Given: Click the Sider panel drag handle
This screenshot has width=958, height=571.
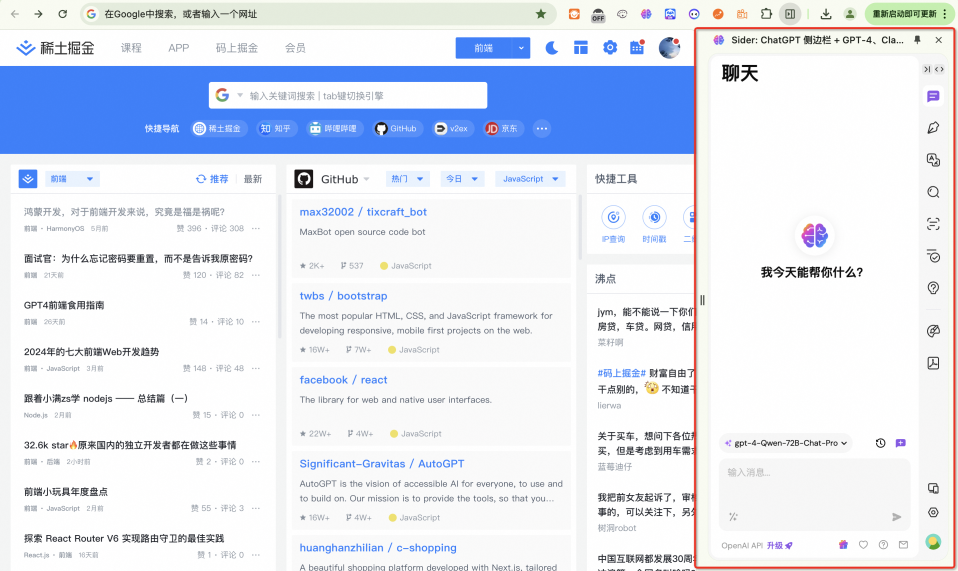Looking at the screenshot, I should [x=702, y=300].
